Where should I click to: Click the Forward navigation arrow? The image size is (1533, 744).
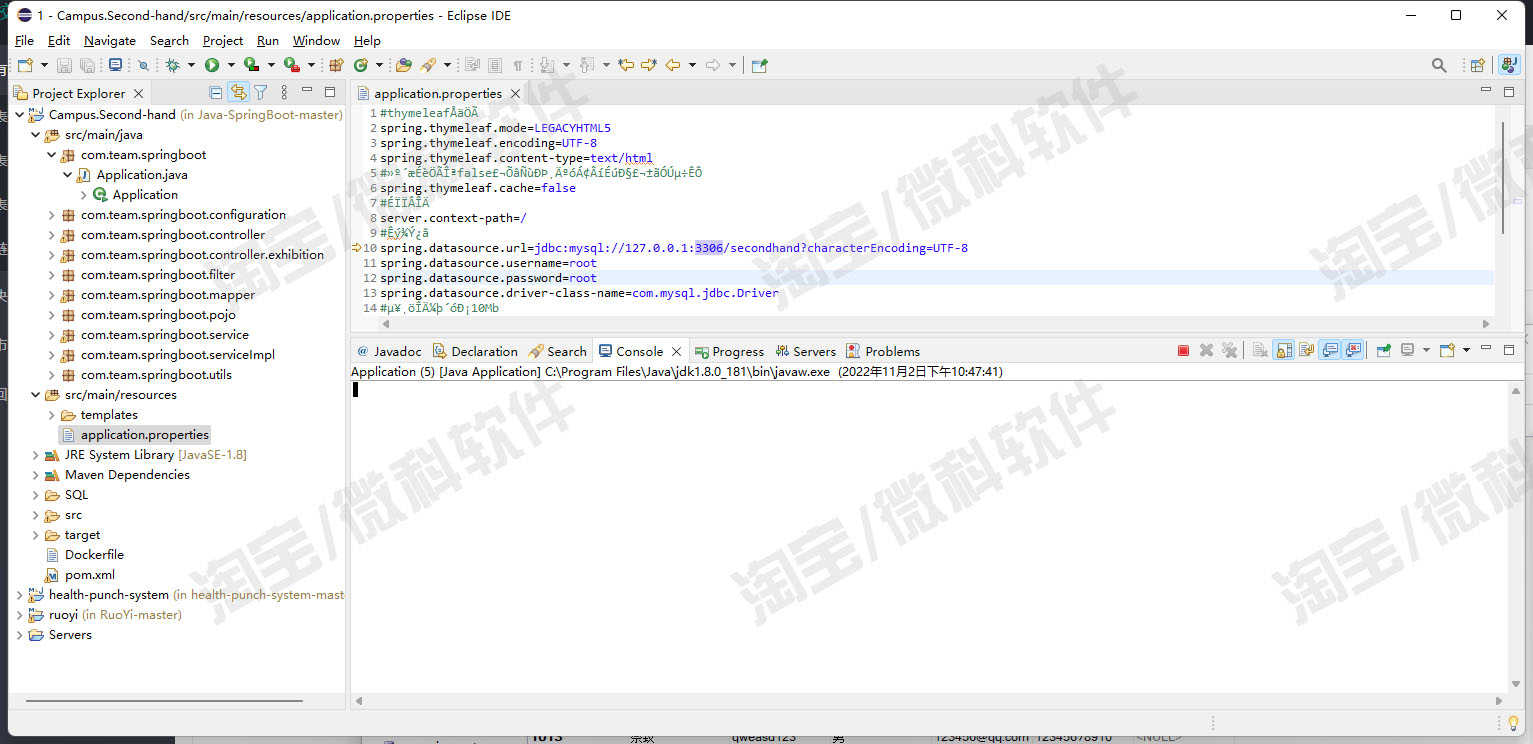tap(712, 65)
